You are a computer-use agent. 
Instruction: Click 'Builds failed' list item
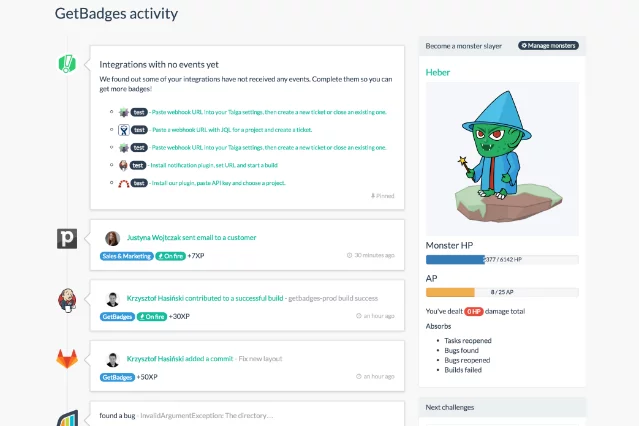[463, 370]
